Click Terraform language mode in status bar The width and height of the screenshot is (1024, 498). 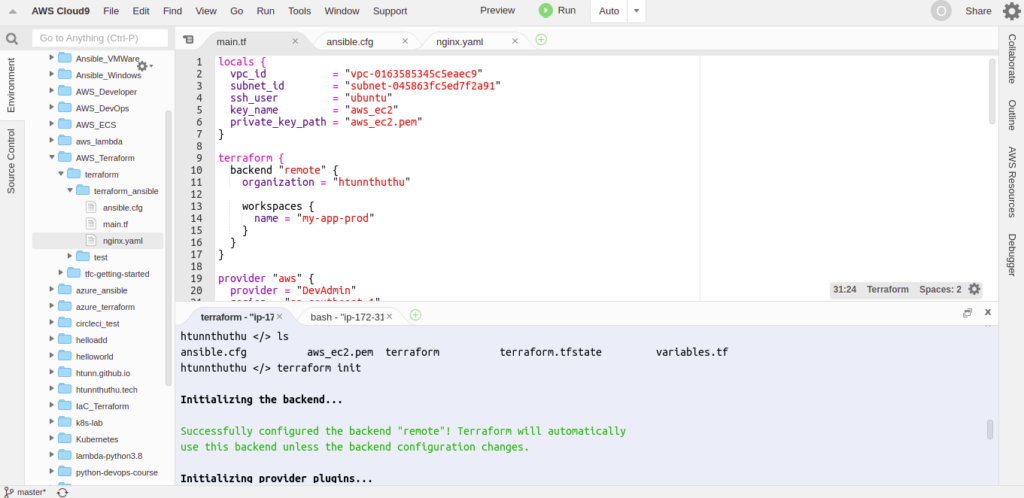click(x=888, y=289)
